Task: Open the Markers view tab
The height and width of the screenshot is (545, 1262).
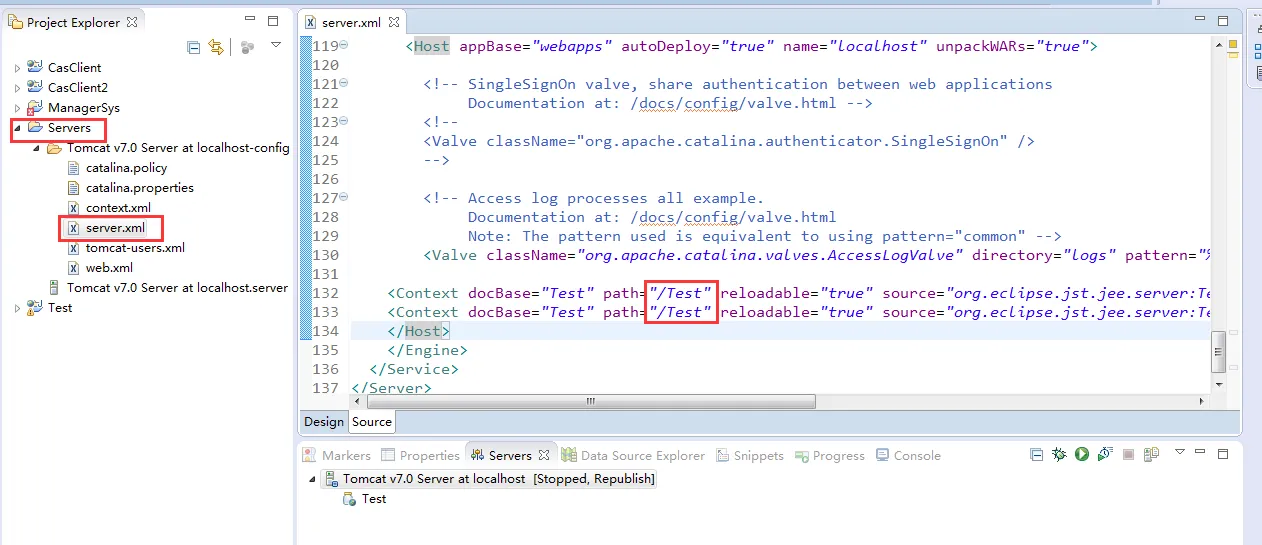Action: click(x=335, y=456)
